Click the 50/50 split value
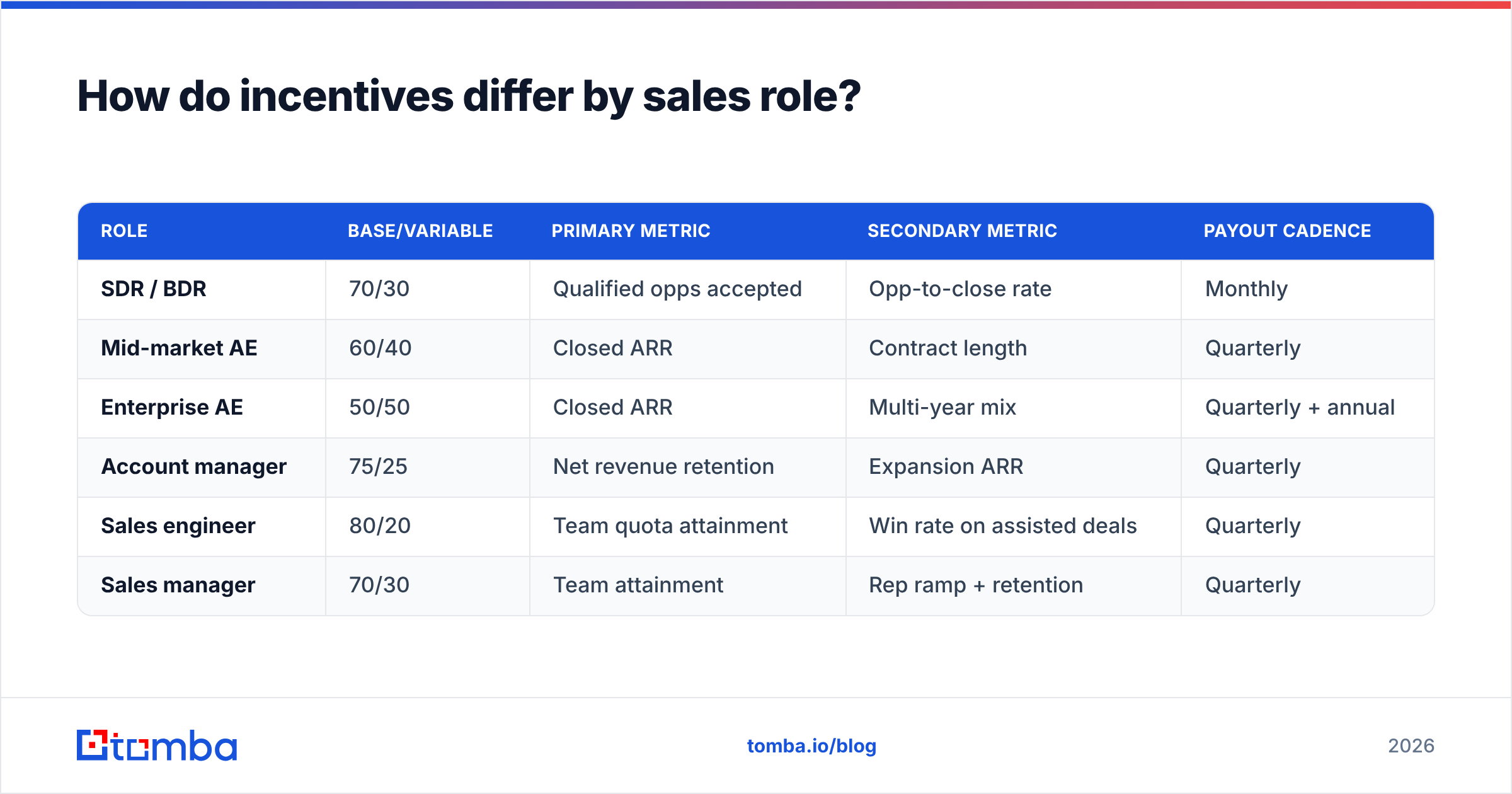Image resolution: width=1512 pixels, height=794 pixels. 380,407
